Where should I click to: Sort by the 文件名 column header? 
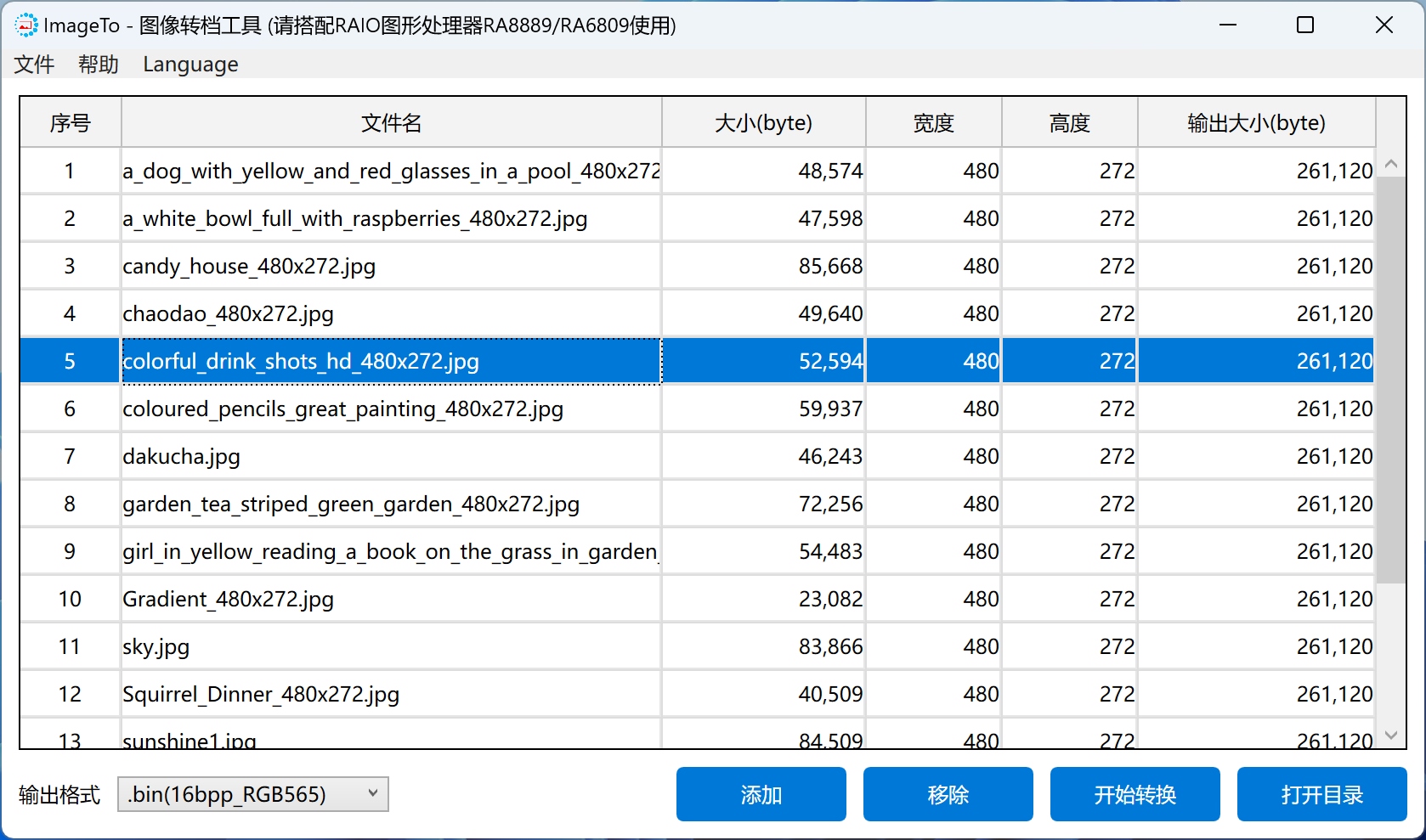tap(391, 123)
